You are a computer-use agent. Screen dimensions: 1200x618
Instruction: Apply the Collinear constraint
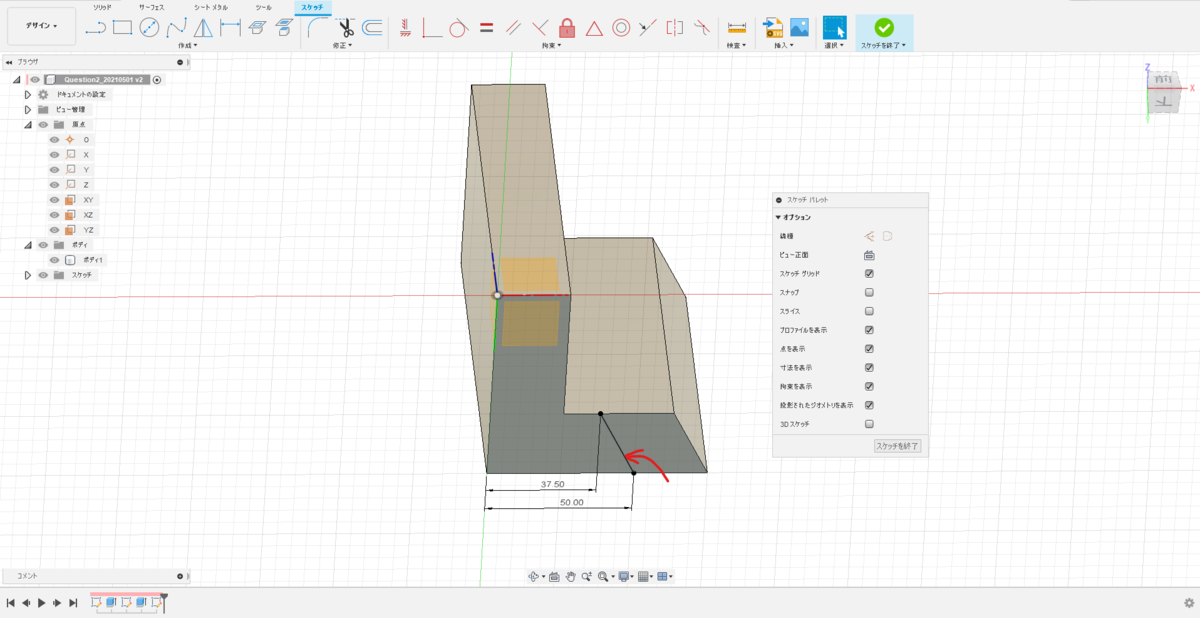[x=648, y=27]
